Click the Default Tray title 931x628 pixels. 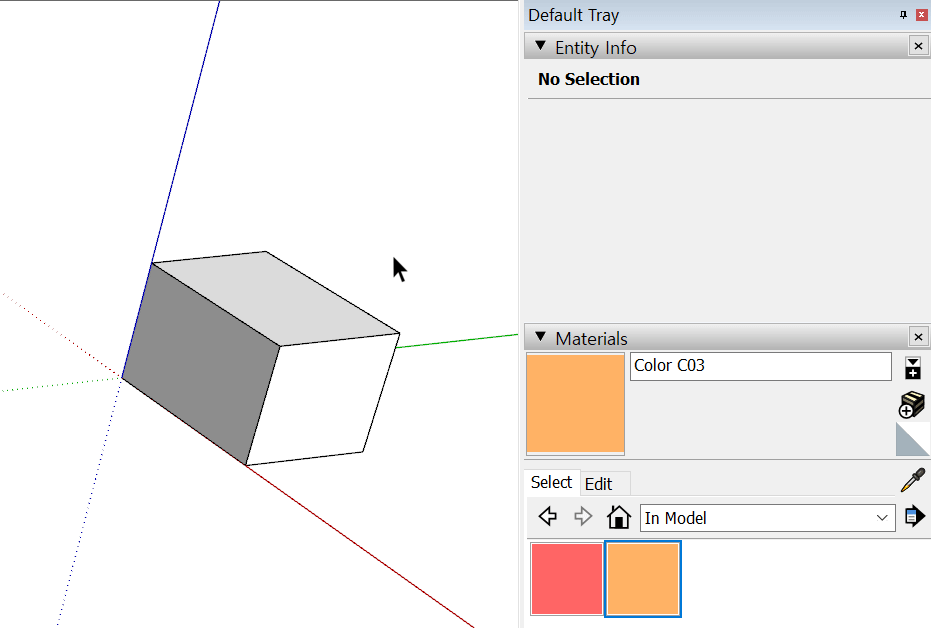(574, 15)
